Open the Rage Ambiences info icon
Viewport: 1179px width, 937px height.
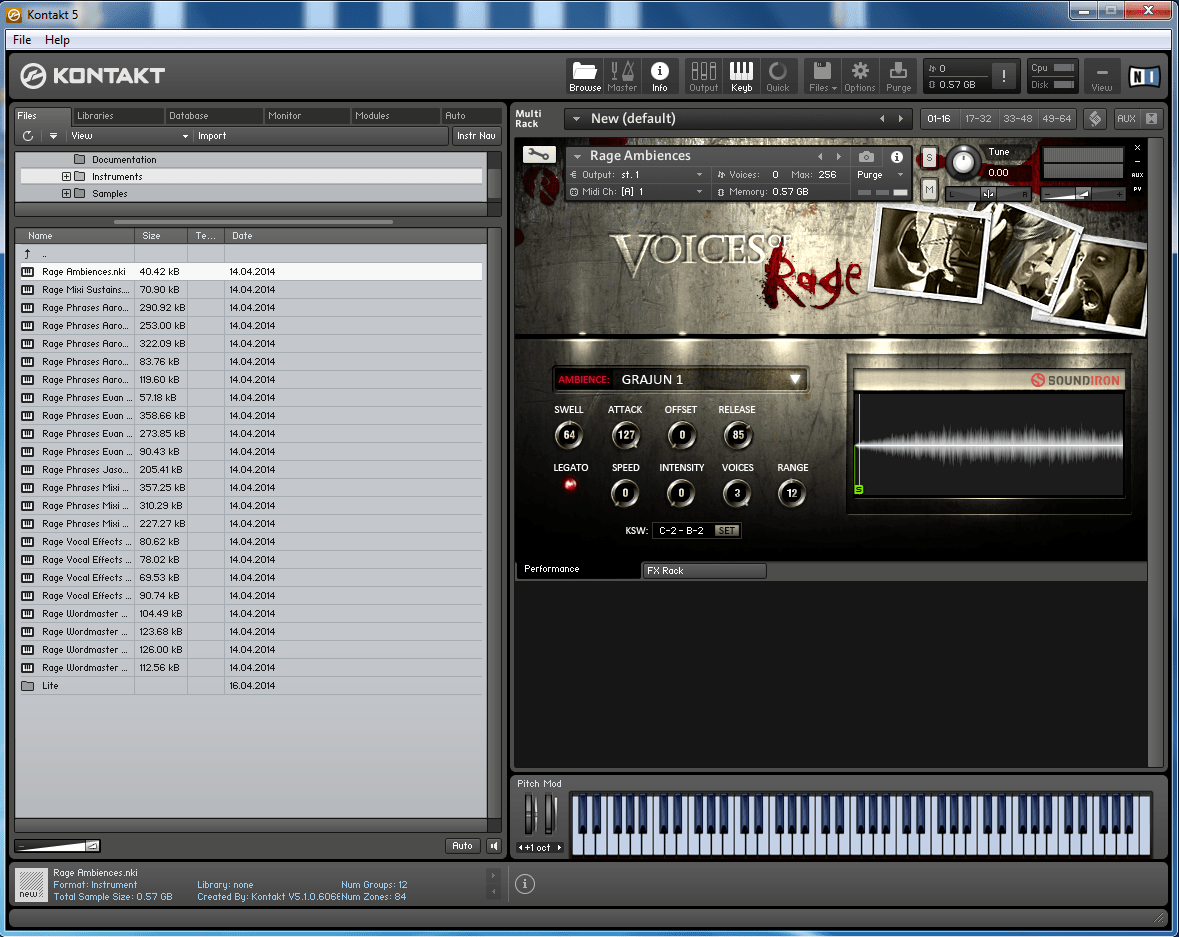point(897,156)
